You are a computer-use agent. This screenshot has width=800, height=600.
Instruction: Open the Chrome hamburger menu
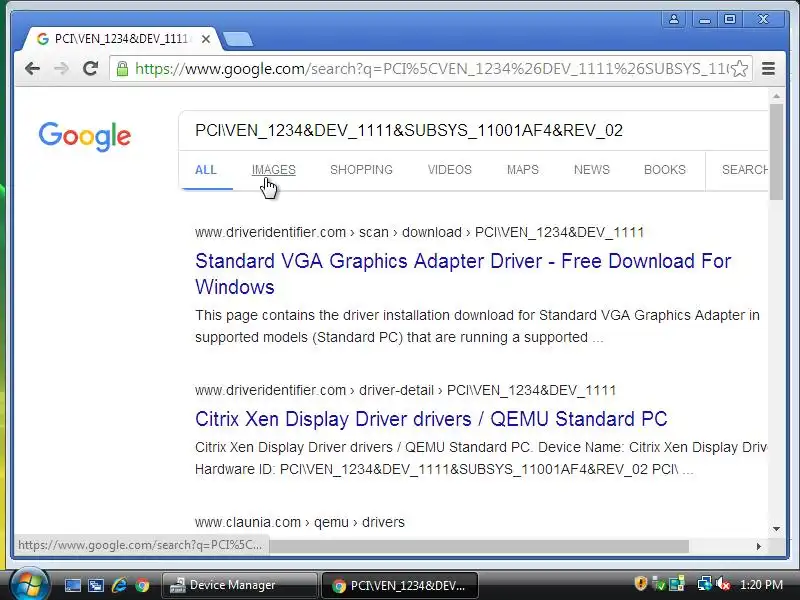pyautogui.click(x=768, y=68)
